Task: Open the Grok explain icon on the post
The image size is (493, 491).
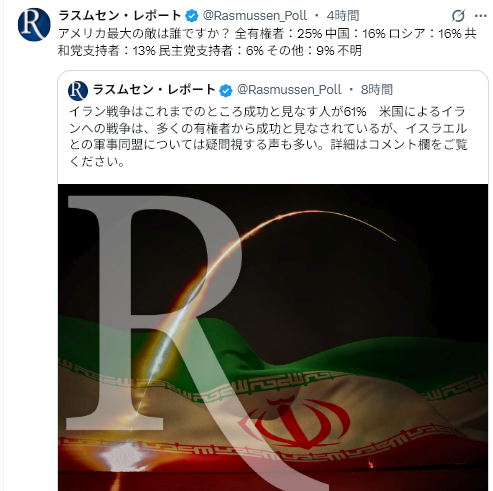Action: tap(458, 15)
